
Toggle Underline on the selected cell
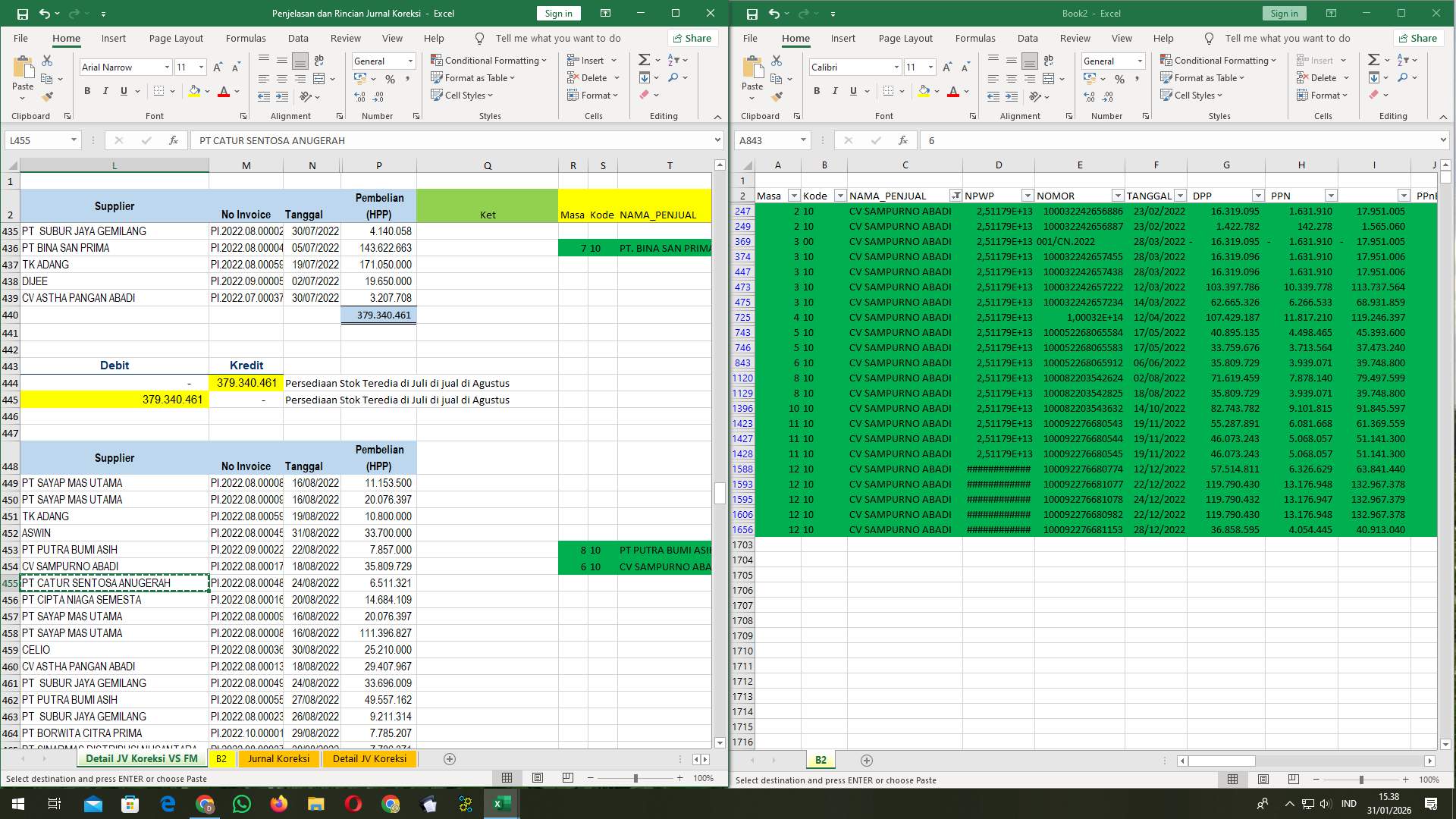pos(122,90)
